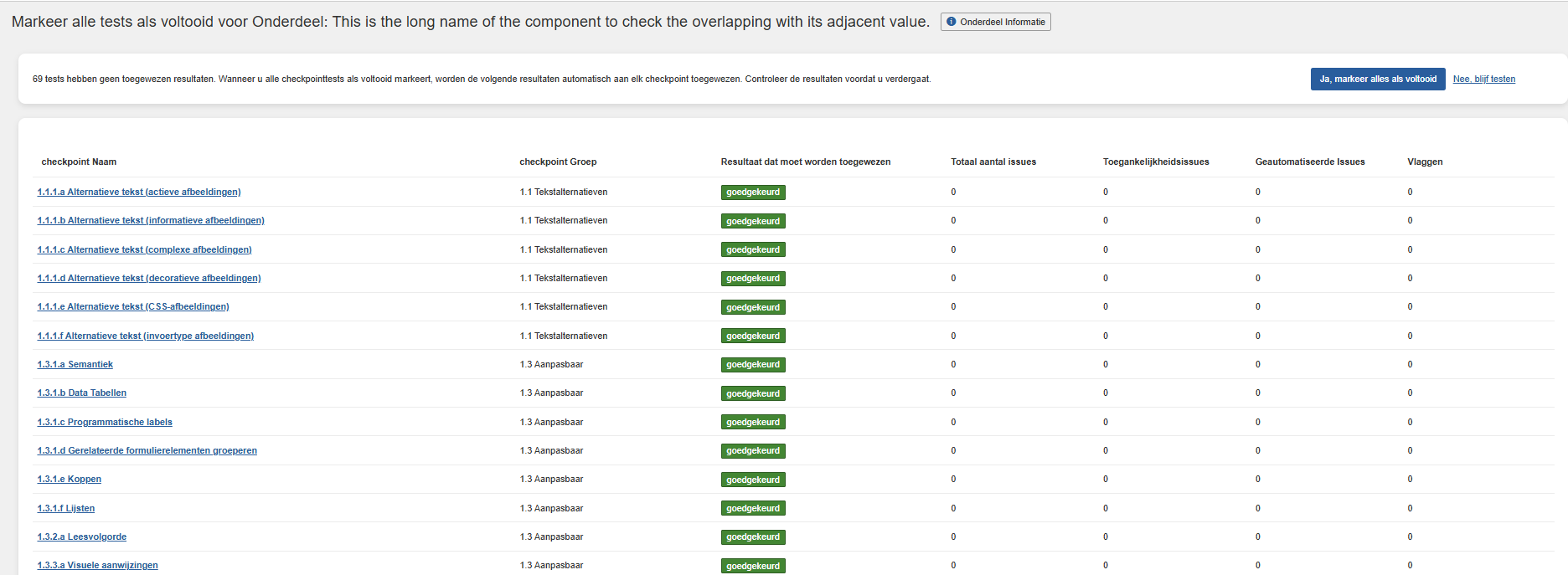Open 1.3.1.d Gerelateerde formulierelementen groeperen
1568x575 pixels.
[x=147, y=451]
